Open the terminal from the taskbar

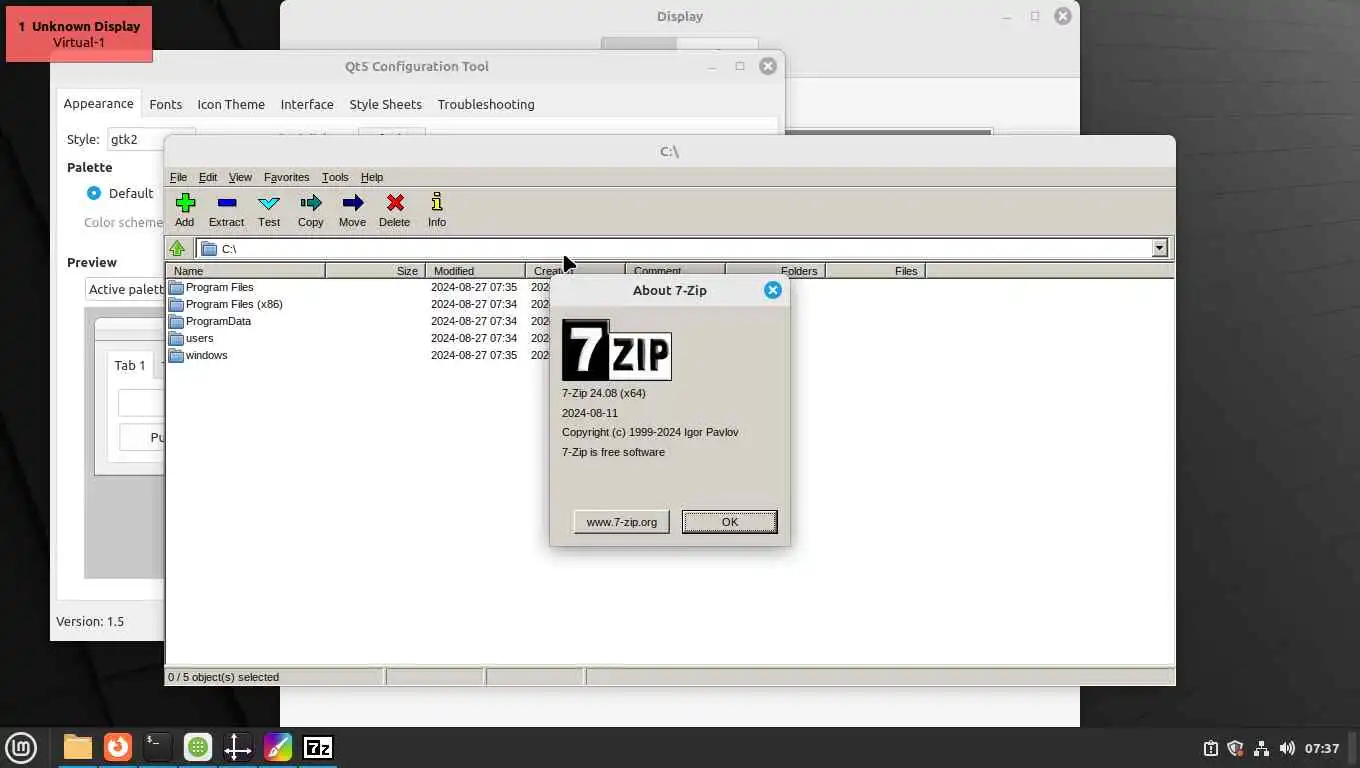(x=158, y=747)
